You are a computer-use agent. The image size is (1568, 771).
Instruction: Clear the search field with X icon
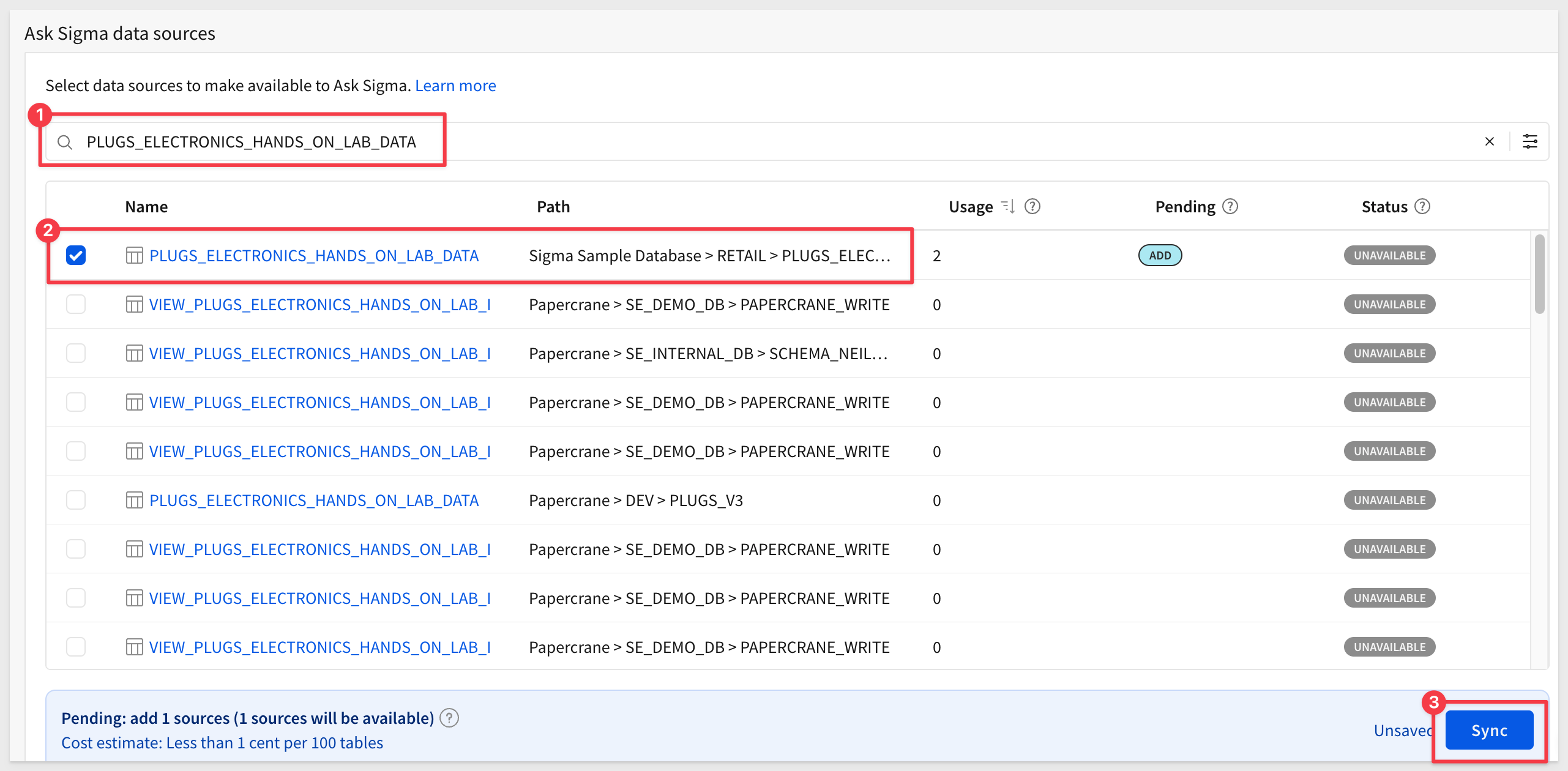tap(1489, 142)
